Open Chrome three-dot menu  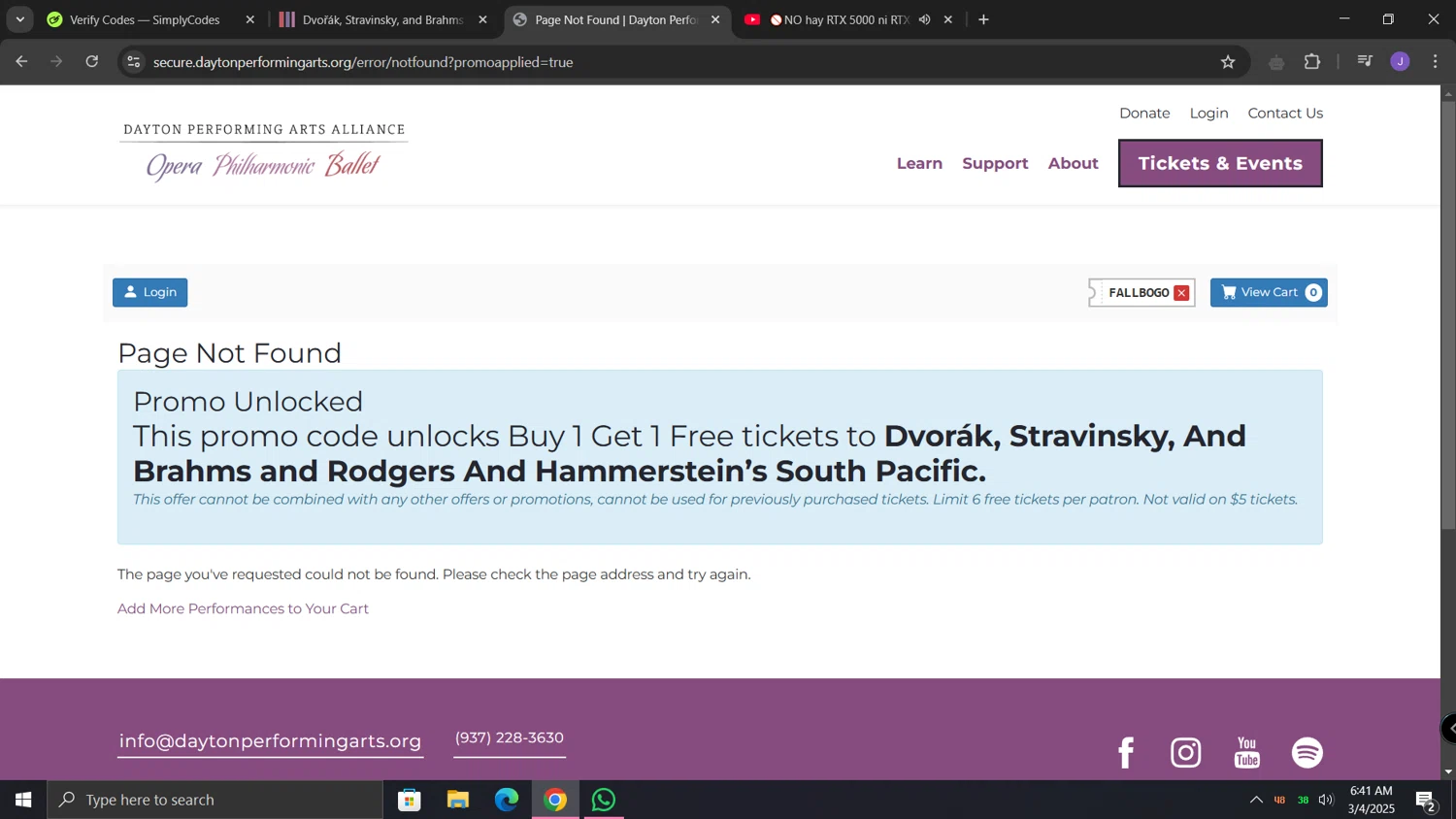1436,62
